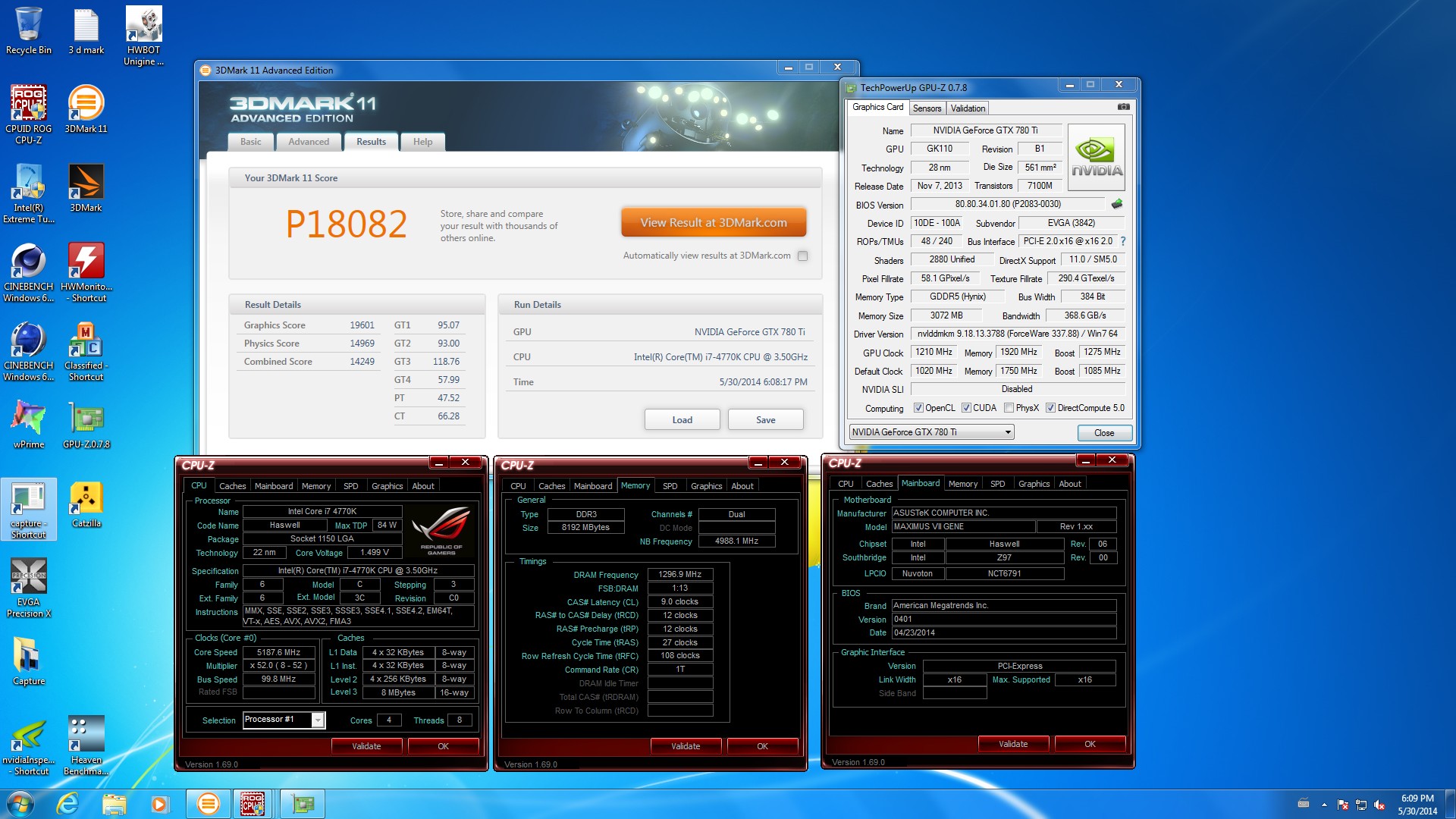The width and height of the screenshot is (1456, 819).
Task: Launch 3DMark 11 desktop icon
Action: pyautogui.click(x=86, y=109)
